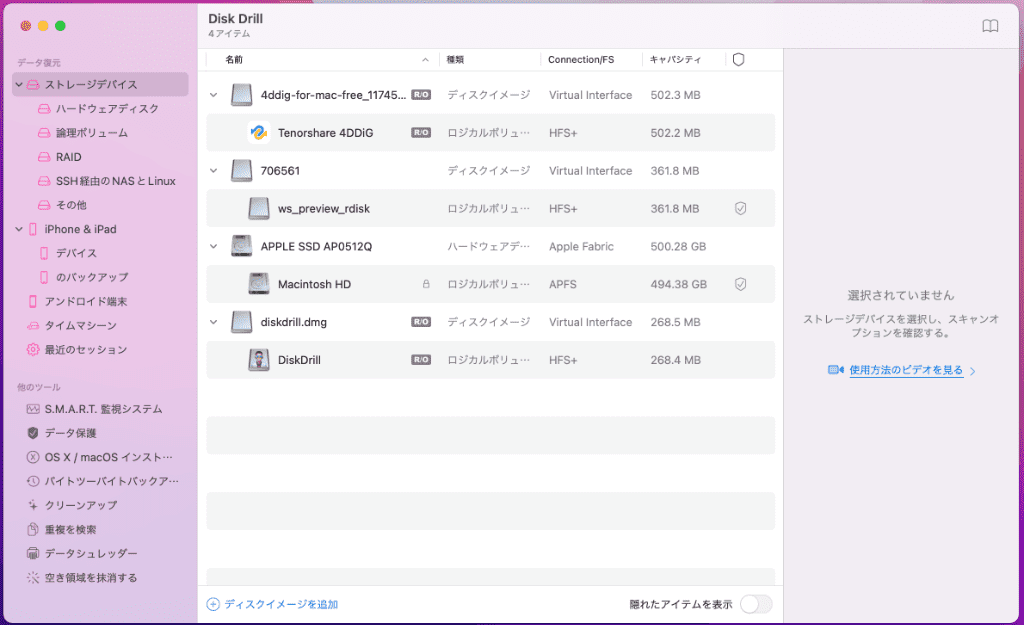The image size is (1024, 625).
Task: Click the protection shield column header icon
Action: [x=739, y=59]
